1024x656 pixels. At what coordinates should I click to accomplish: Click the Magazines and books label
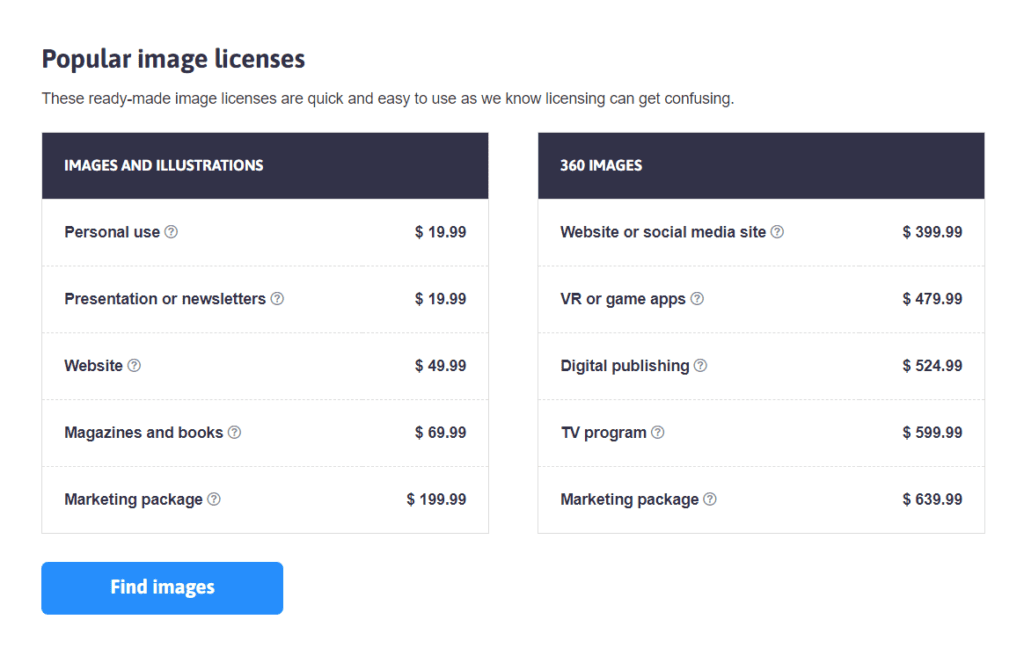[x=144, y=432]
